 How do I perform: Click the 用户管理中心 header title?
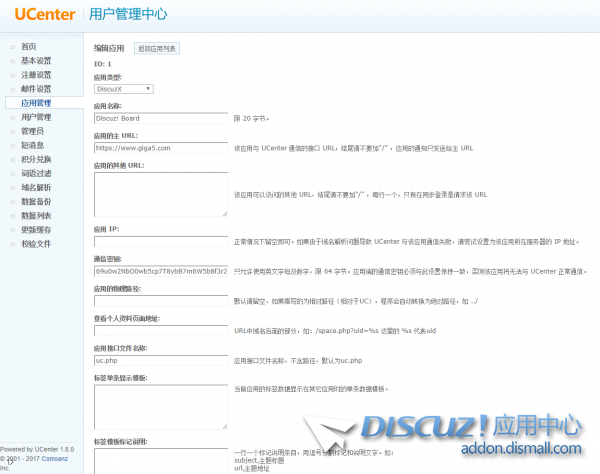point(128,14)
